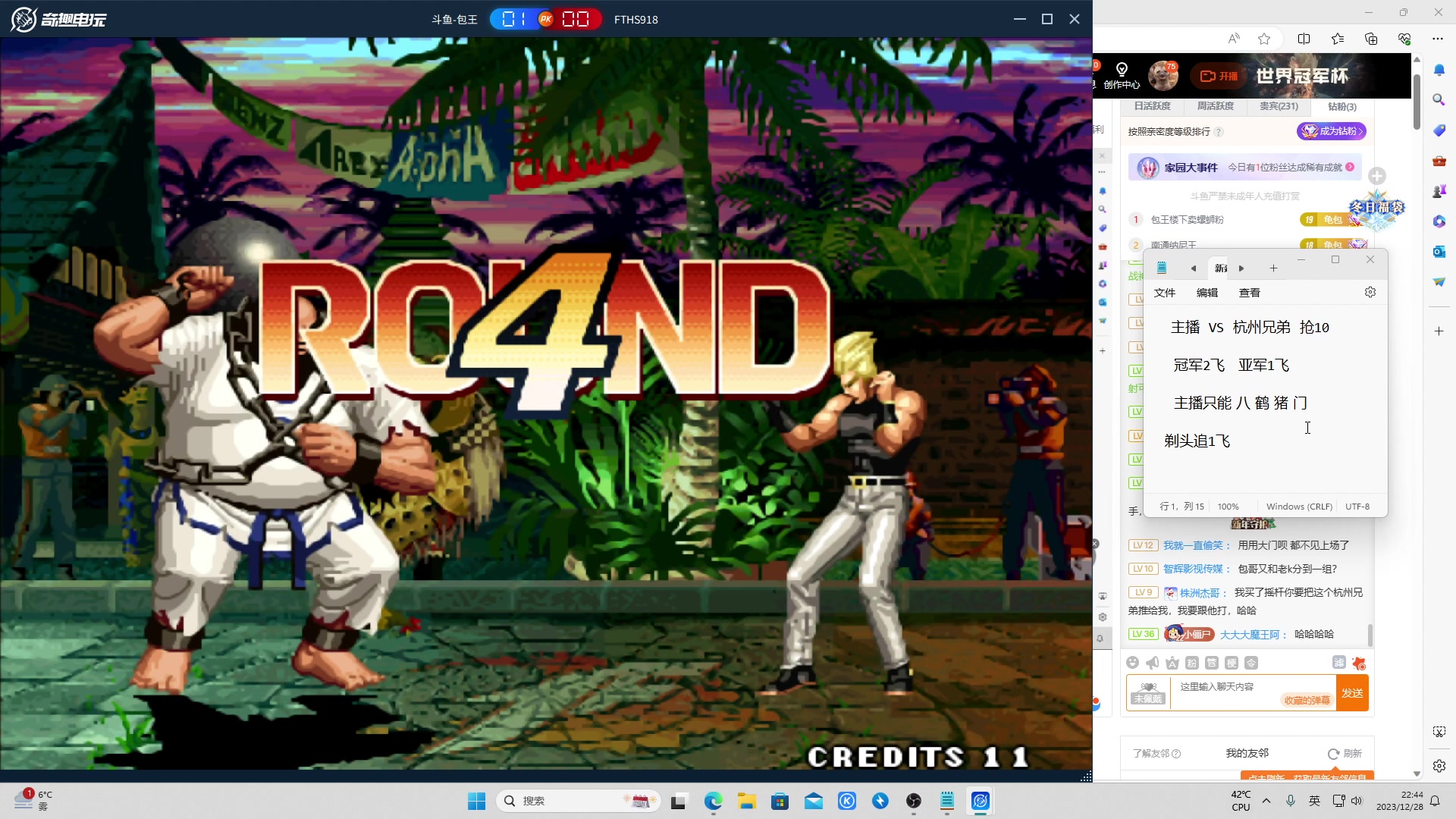Open Edge sidebar shopping tag
This screenshot has height=819, width=1456.
click(1439, 130)
